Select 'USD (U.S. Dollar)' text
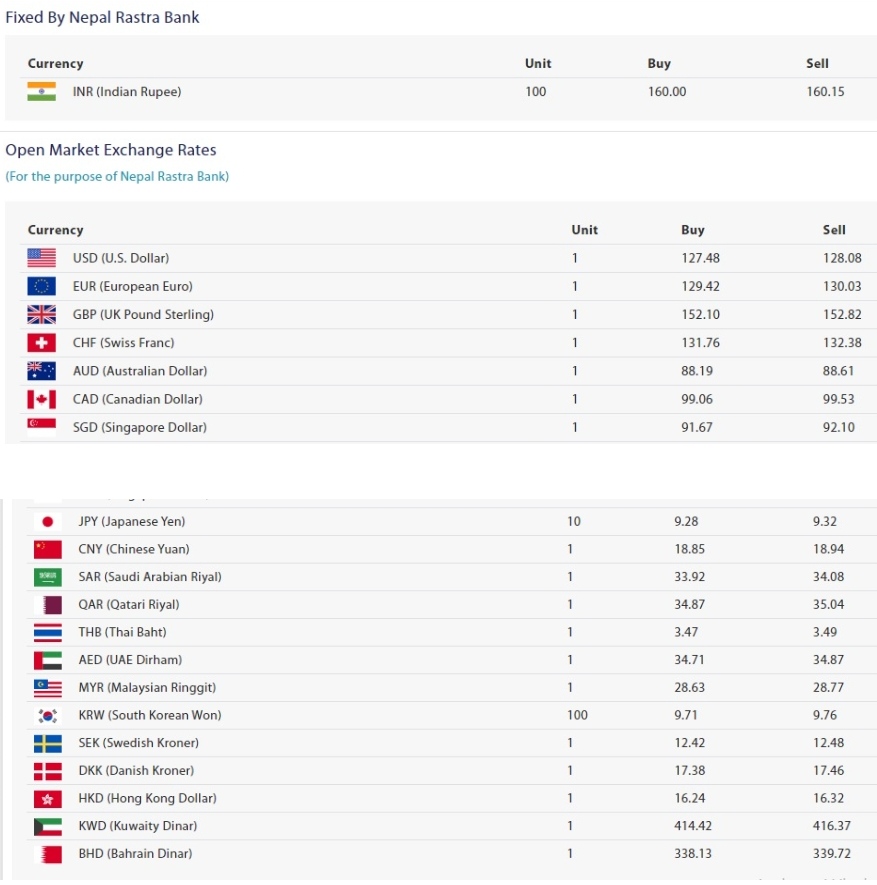 click(121, 258)
